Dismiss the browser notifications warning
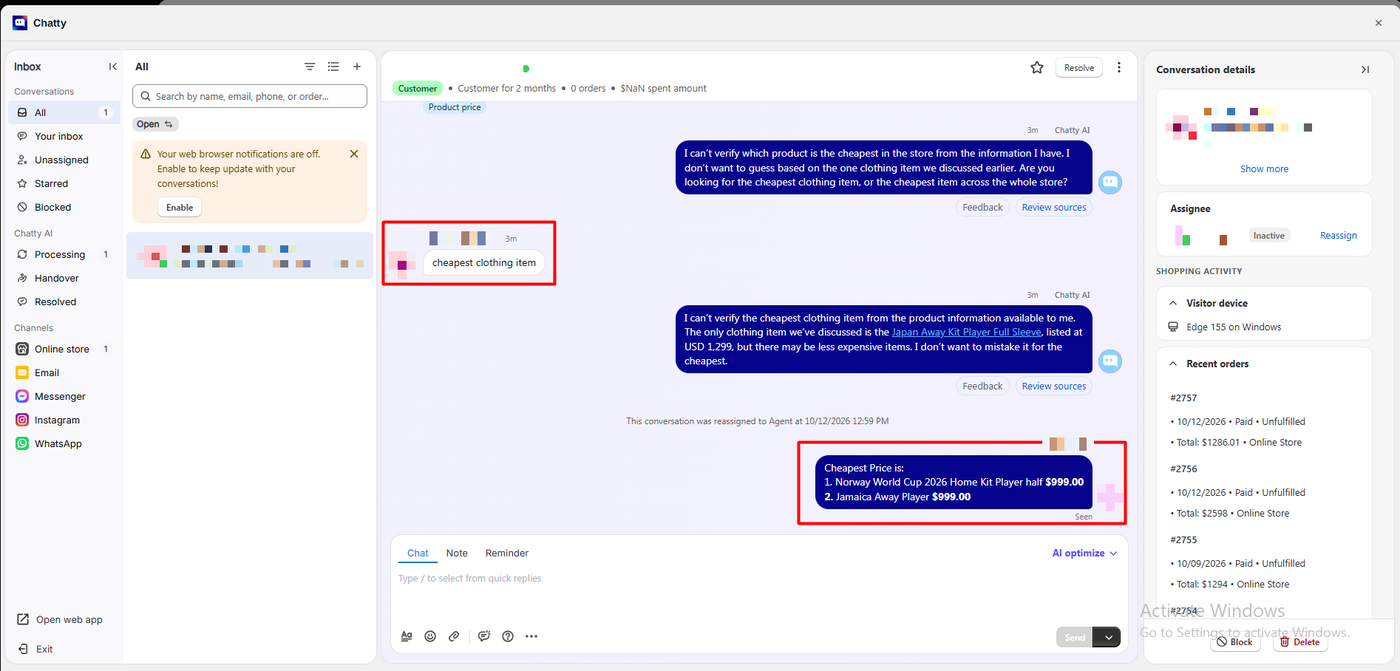 coord(354,154)
